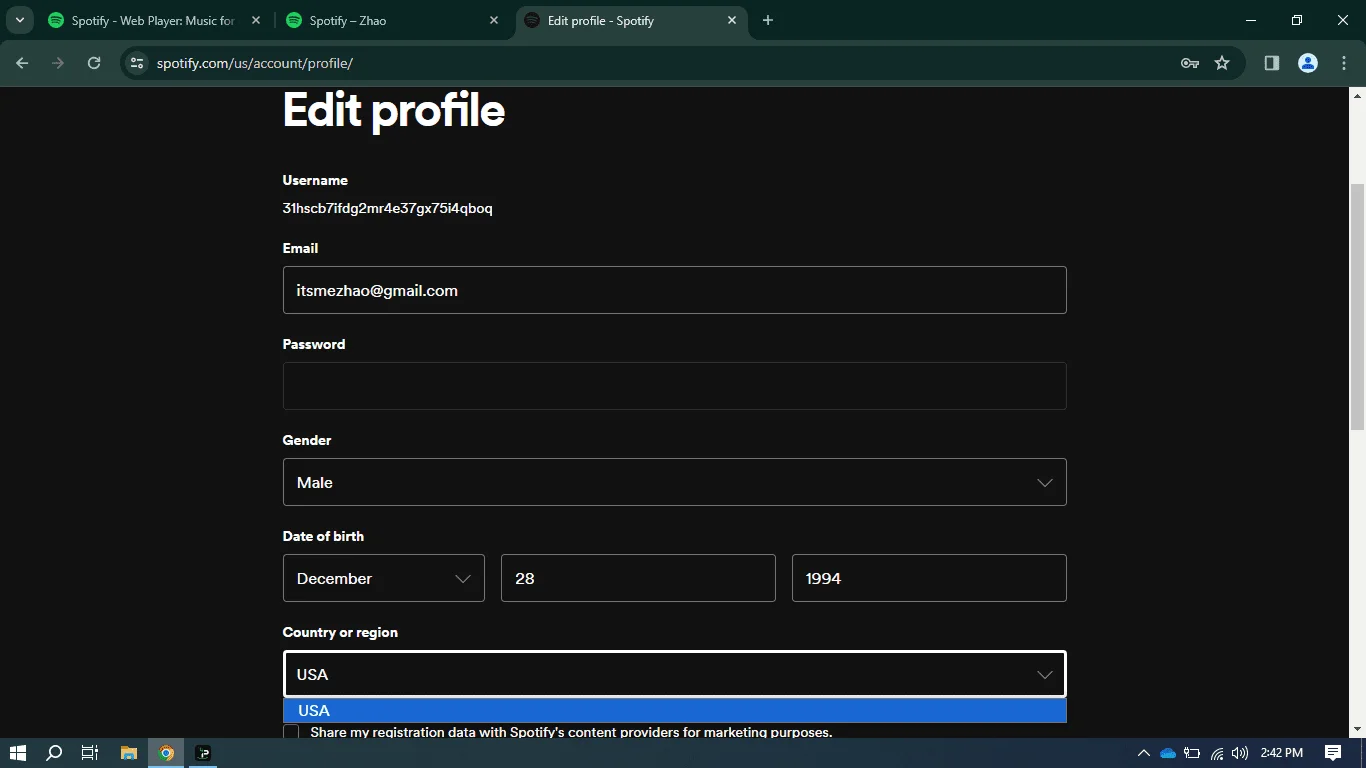Open File Explorer from taskbar
The height and width of the screenshot is (768, 1366).
click(128, 753)
